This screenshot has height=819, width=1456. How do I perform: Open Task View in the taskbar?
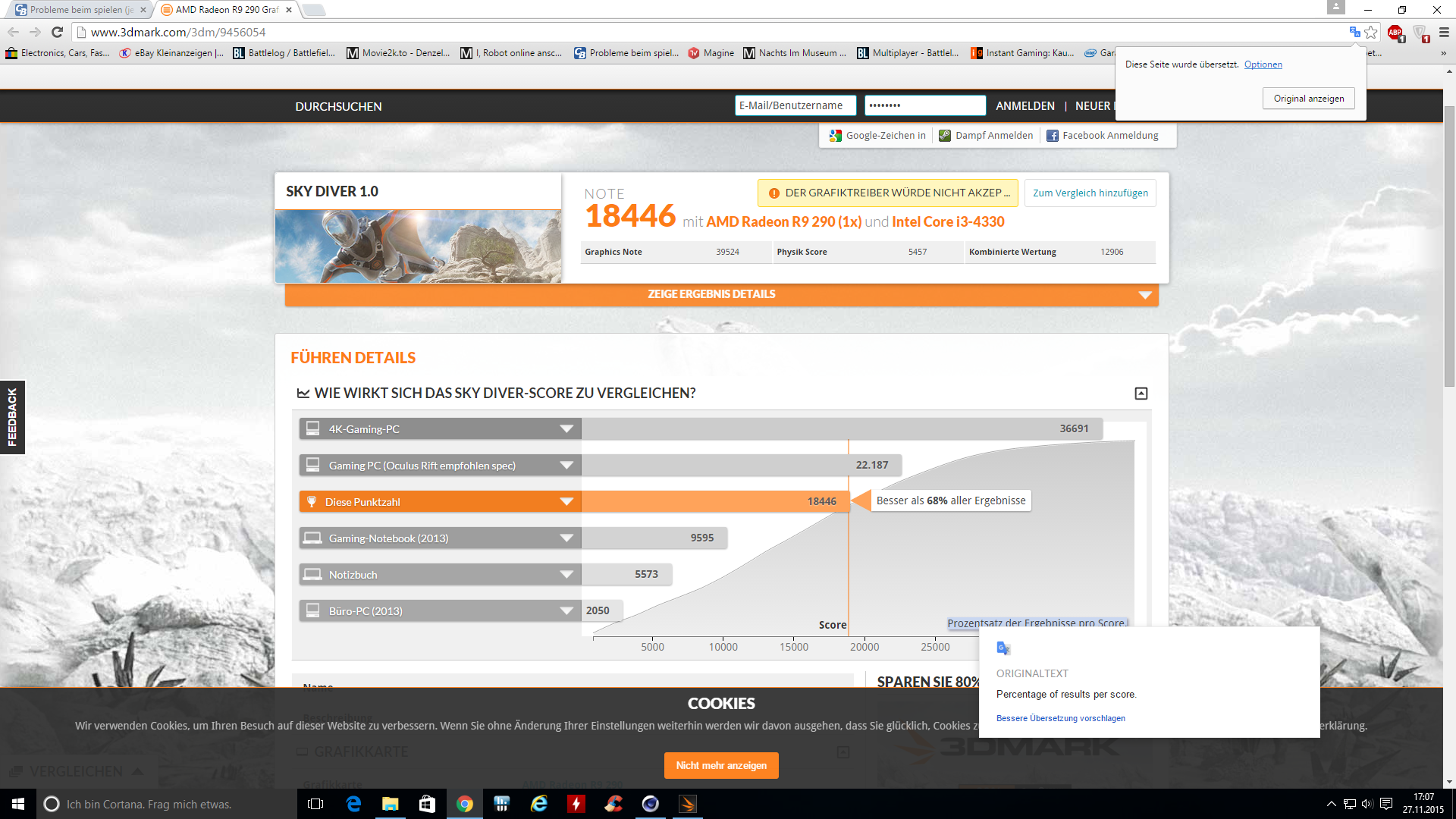click(x=315, y=804)
